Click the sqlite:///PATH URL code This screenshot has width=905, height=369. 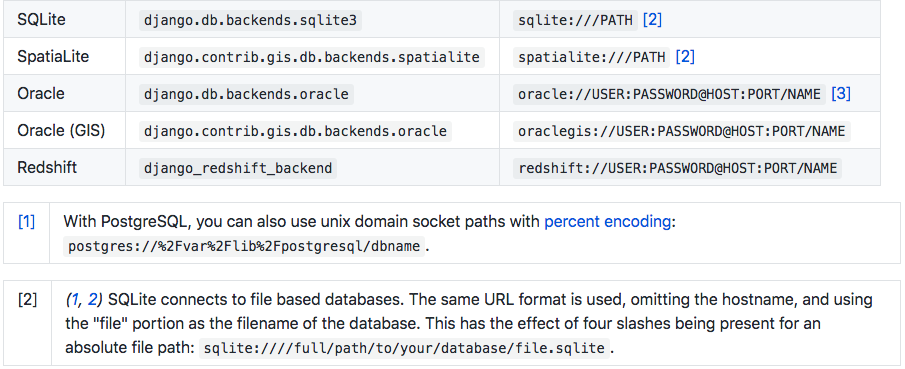576,20
